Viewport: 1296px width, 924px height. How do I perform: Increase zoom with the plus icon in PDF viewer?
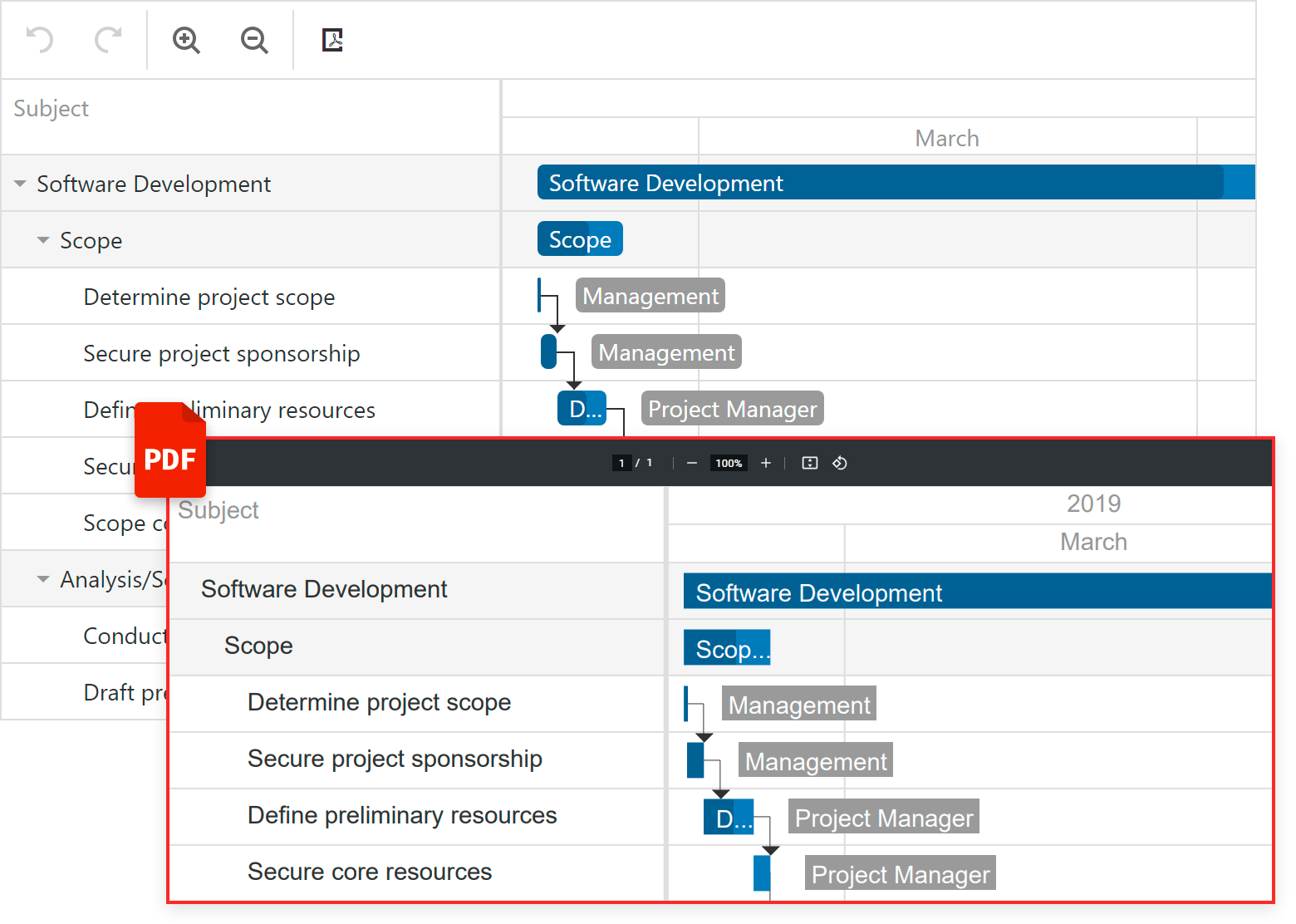click(766, 463)
